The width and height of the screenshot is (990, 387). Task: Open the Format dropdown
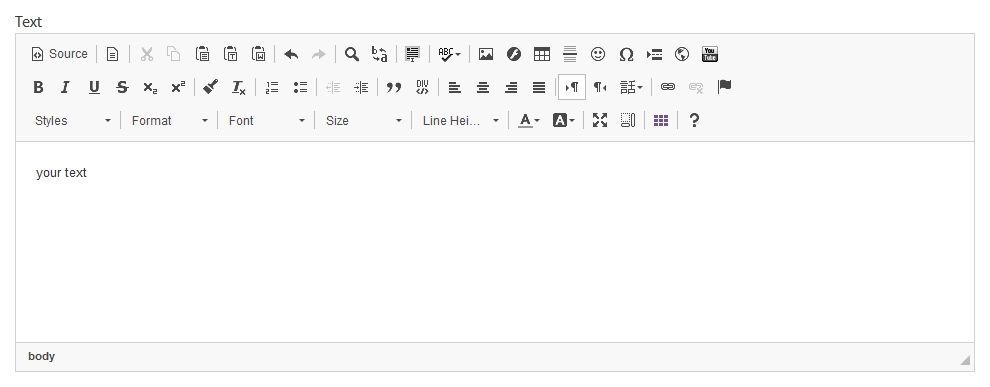click(x=169, y=121)
